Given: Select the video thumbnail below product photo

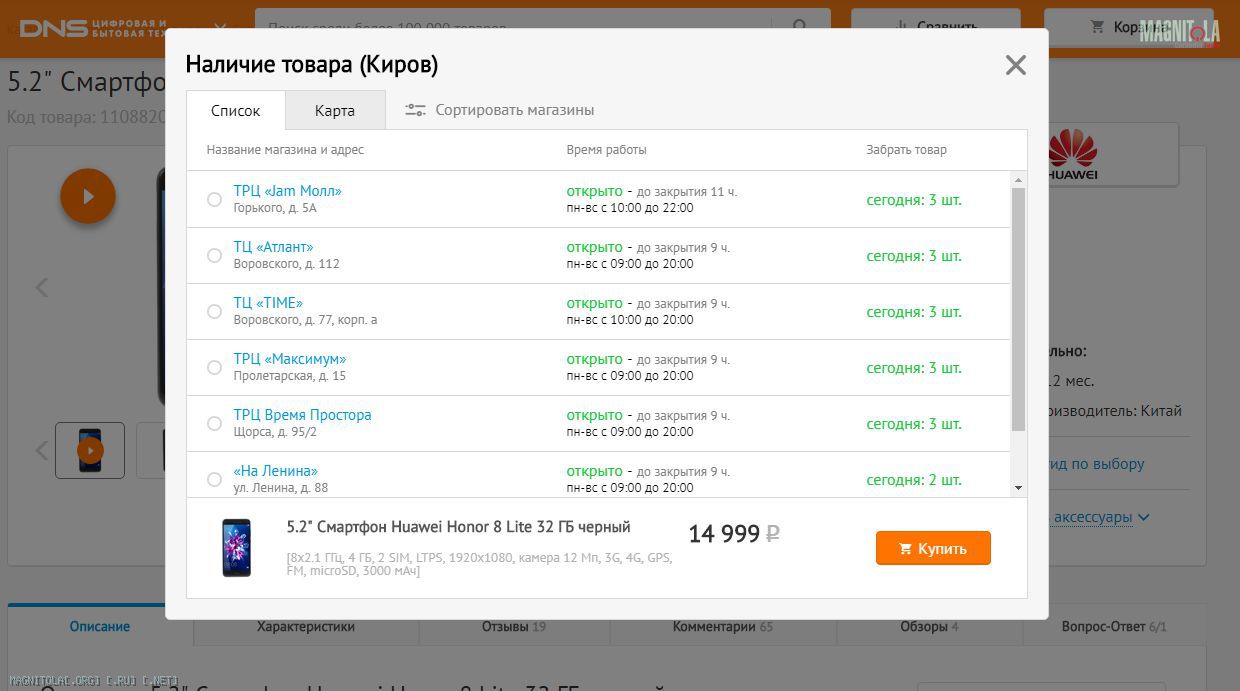Looking at the screenshot, I should tap(90, 450).
